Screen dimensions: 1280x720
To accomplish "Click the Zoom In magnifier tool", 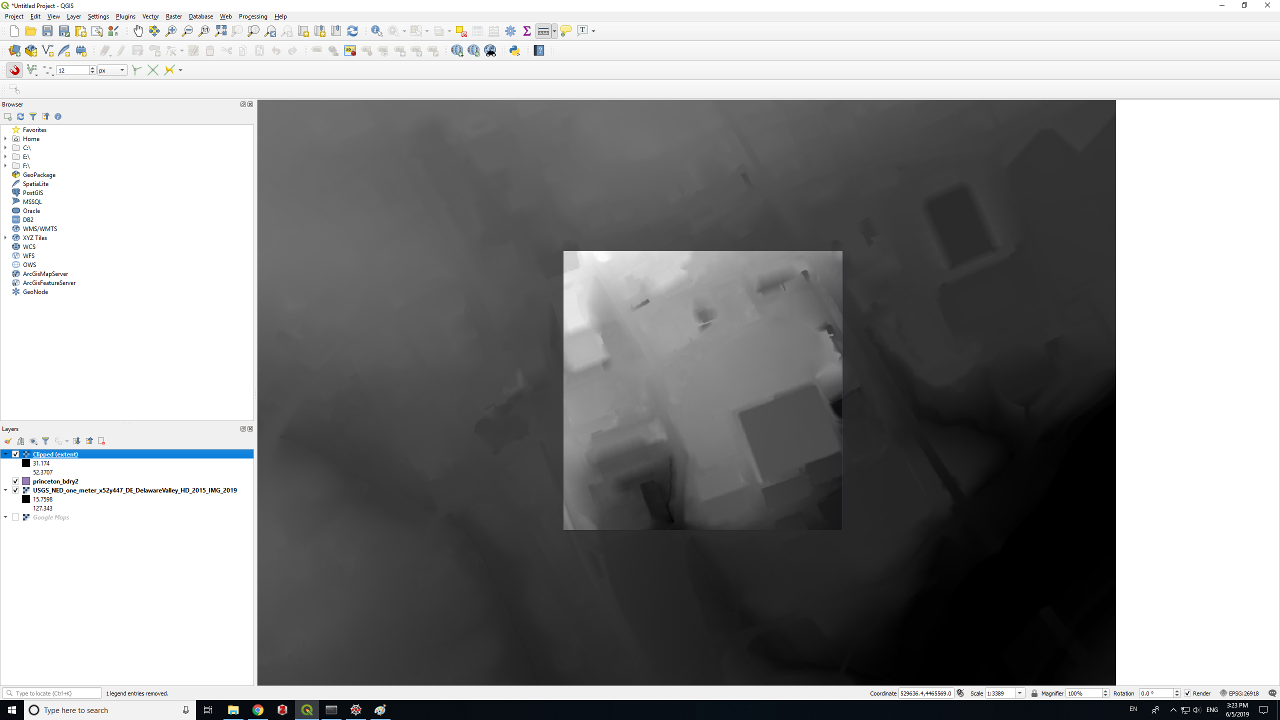I will (171, 31).
